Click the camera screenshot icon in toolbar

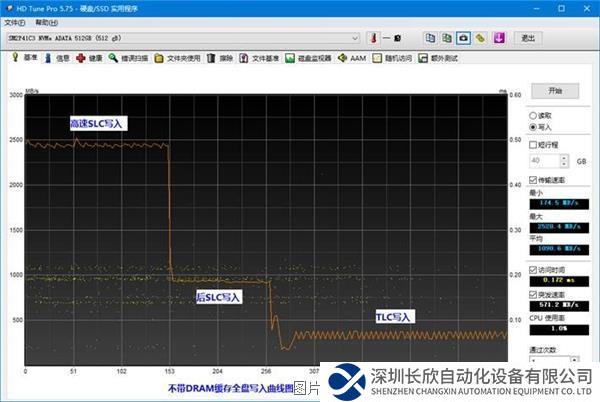(463, 38)
